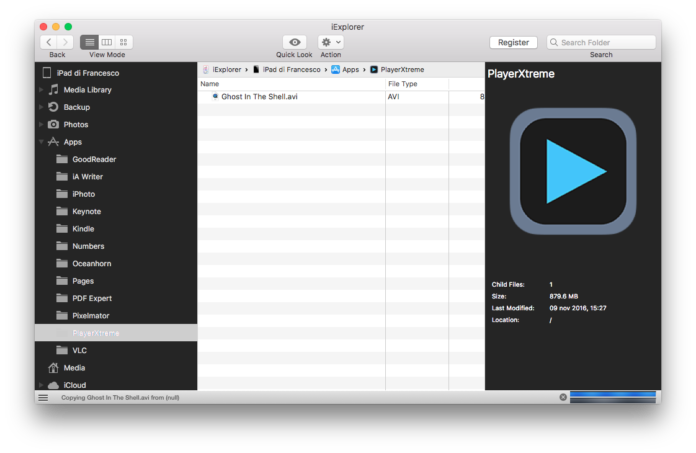Cancel the copy with the X icon
The image size is (696, 453).
(563, 397)
